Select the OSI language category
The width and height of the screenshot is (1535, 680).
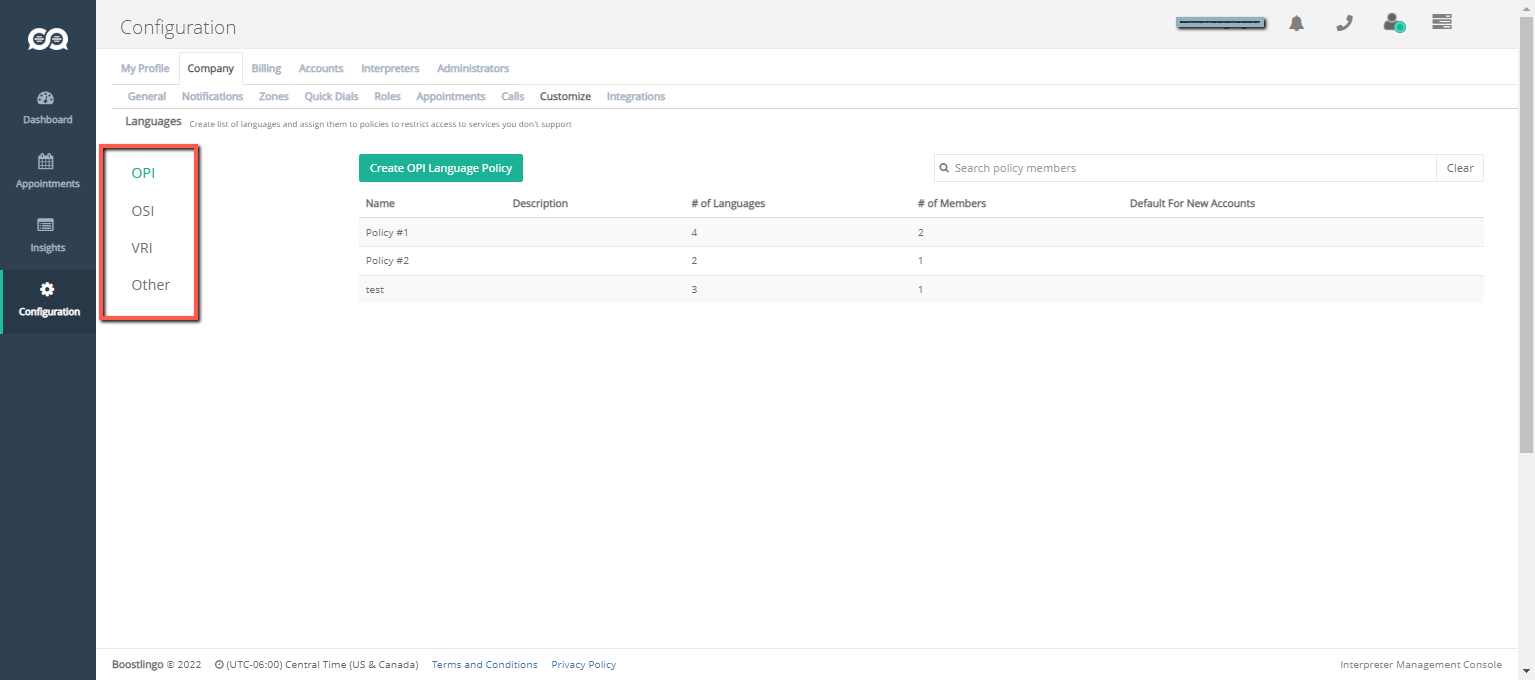[x=143, y=211]
